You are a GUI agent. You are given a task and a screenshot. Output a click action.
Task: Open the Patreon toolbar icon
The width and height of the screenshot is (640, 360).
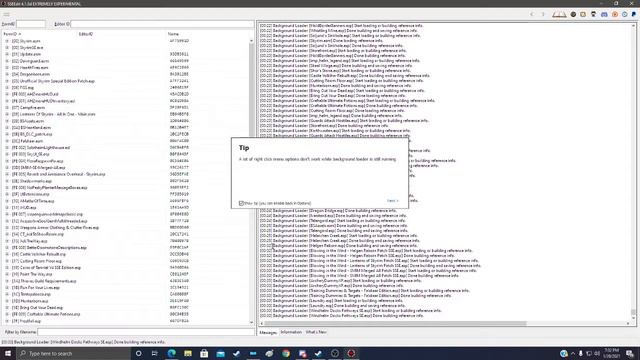[x=615, y=14]
